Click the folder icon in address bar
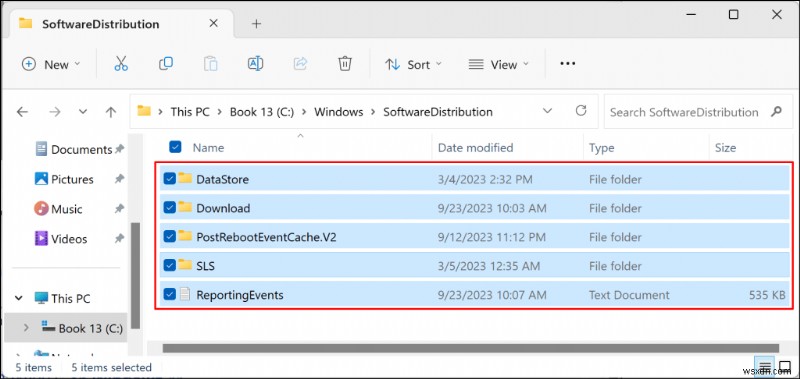This screenshot has height=379, width=800. (144, 111)
